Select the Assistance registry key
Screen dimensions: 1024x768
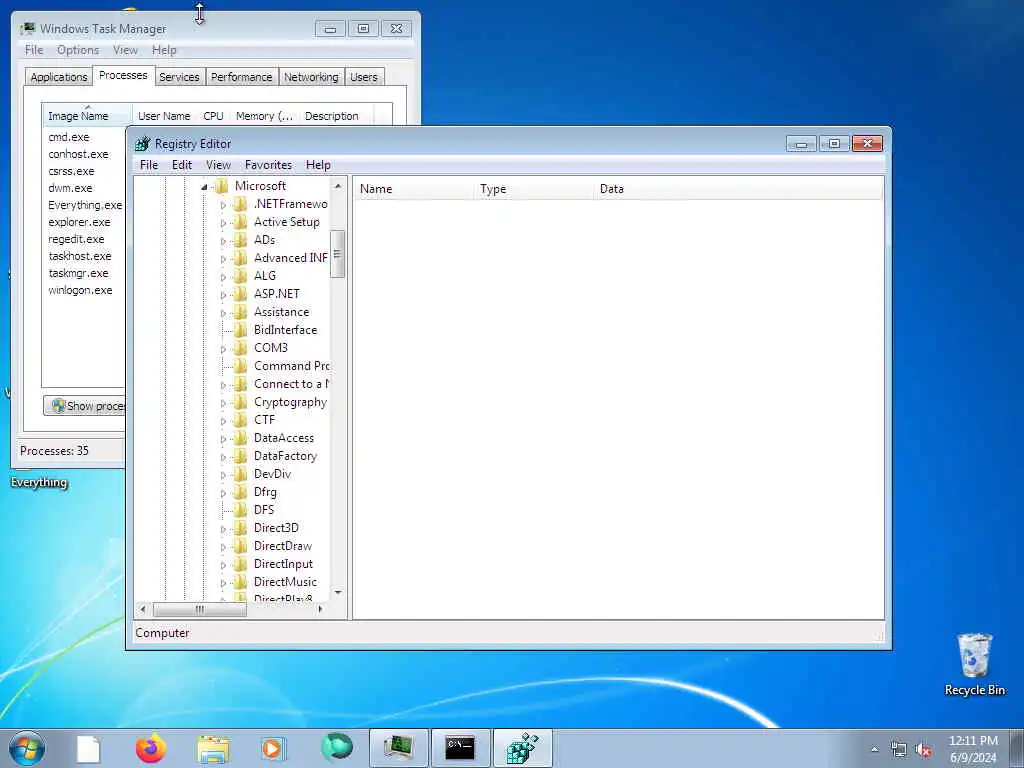[x=281, y=312]
